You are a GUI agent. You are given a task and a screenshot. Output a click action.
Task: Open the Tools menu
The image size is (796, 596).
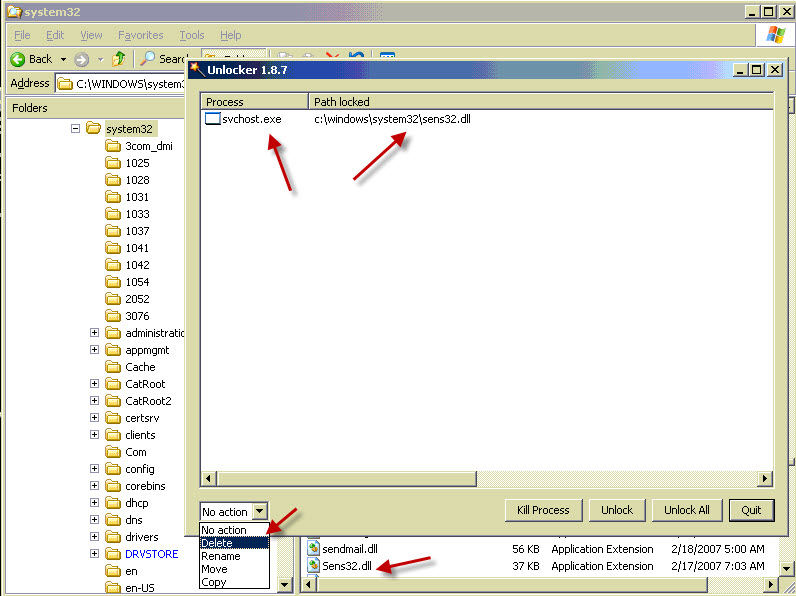click(191, 35)
